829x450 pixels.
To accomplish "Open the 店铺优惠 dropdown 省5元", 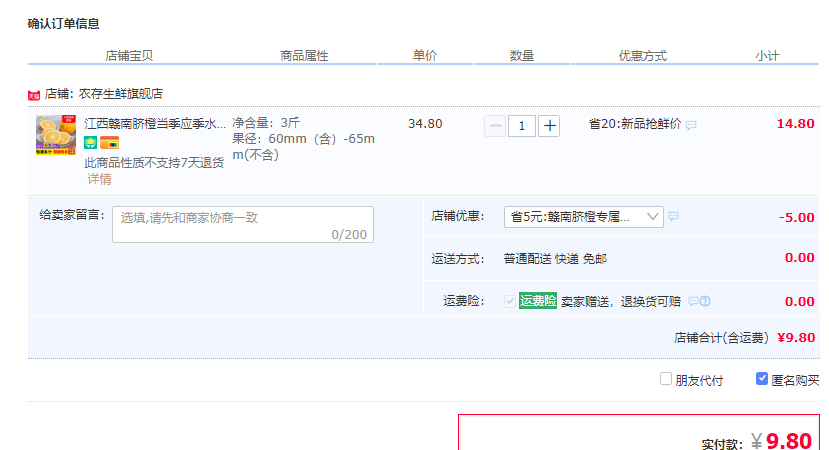I will click(x=584, y=217).
